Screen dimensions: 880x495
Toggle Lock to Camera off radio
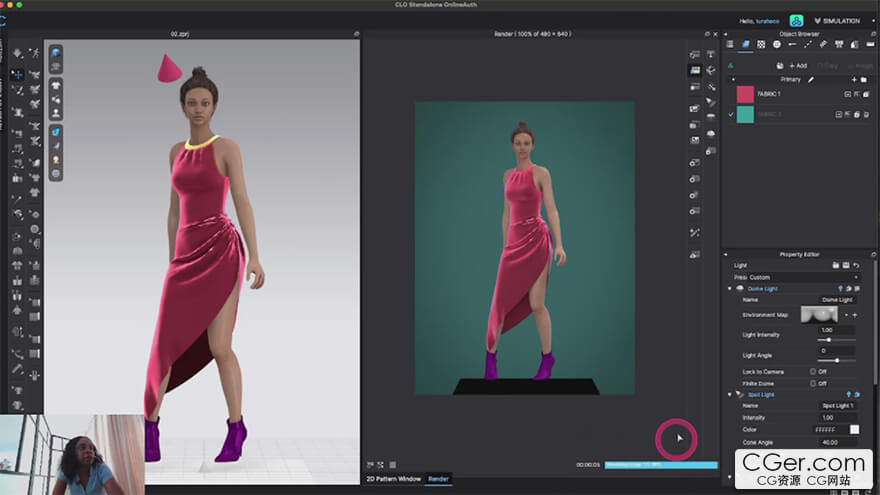(813, 371)
